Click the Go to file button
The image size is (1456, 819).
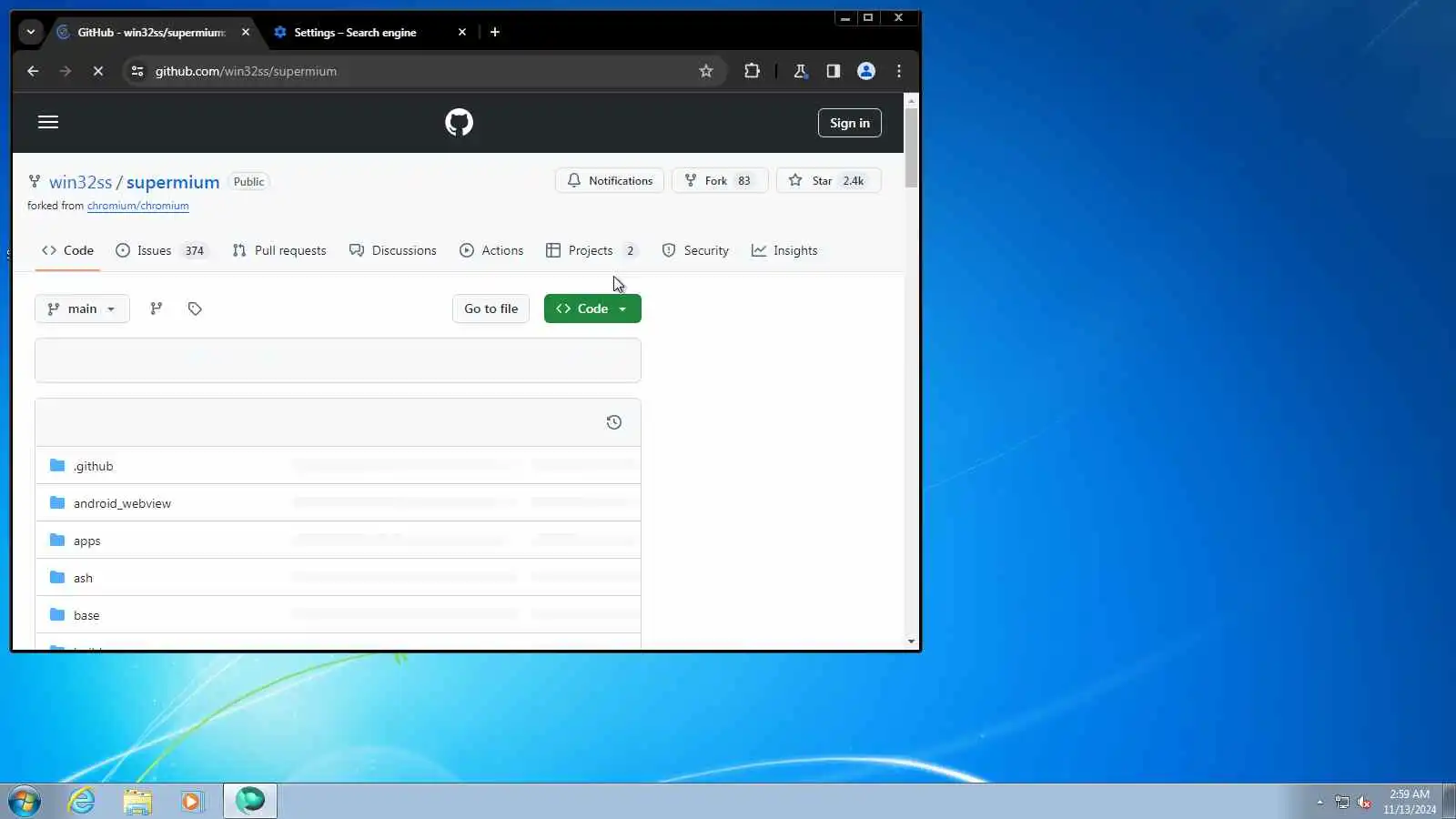491,308
